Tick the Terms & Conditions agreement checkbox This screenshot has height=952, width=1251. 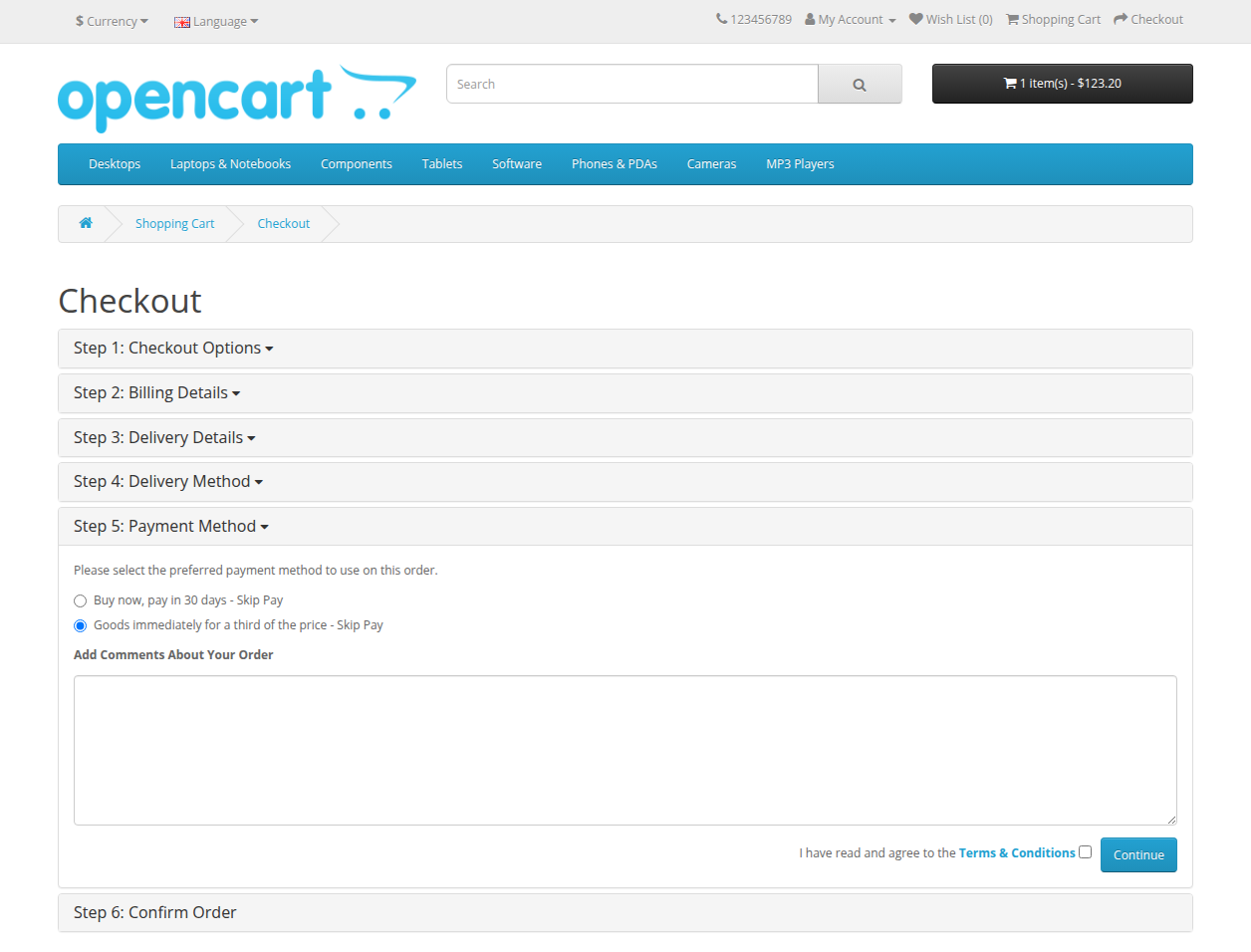pos(1085,852)
